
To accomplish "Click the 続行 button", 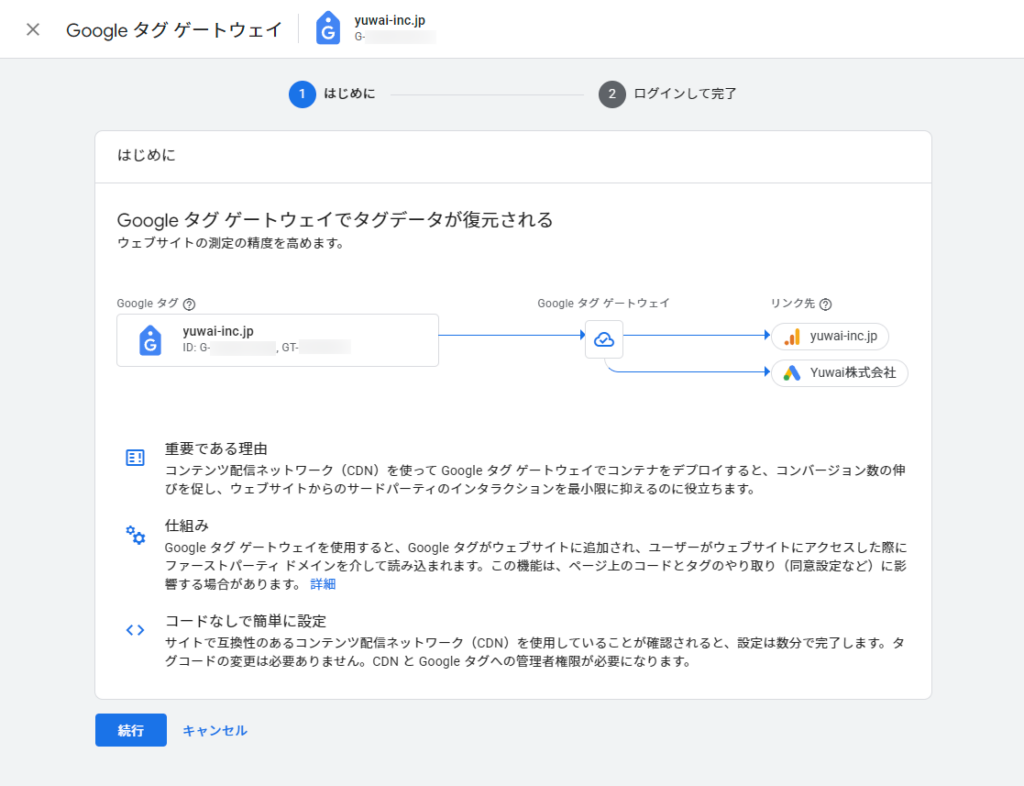I will coord(131,730).
